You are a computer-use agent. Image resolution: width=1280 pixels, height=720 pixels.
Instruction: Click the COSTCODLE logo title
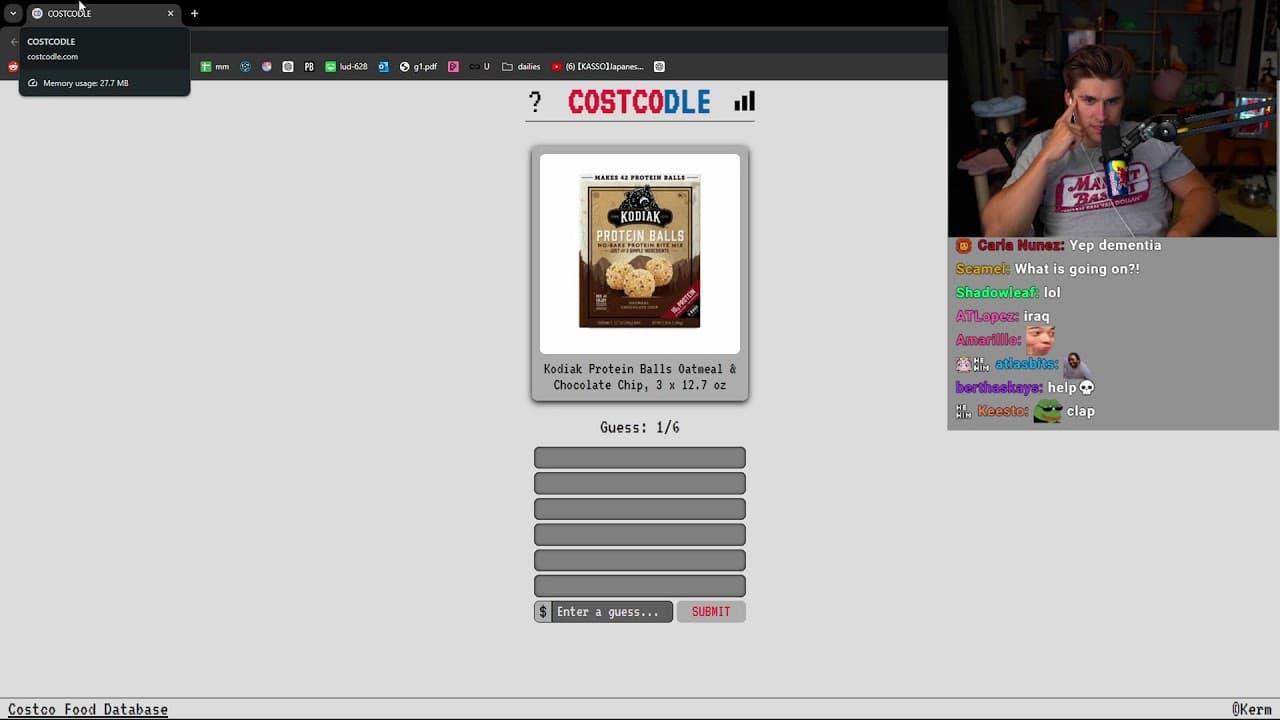point(639,102)
